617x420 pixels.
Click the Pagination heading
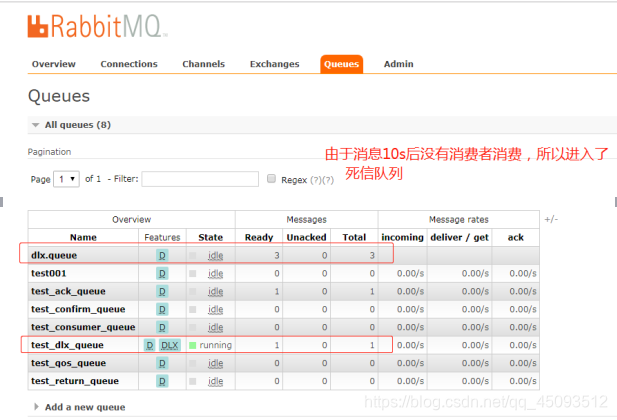click(49, 152)
